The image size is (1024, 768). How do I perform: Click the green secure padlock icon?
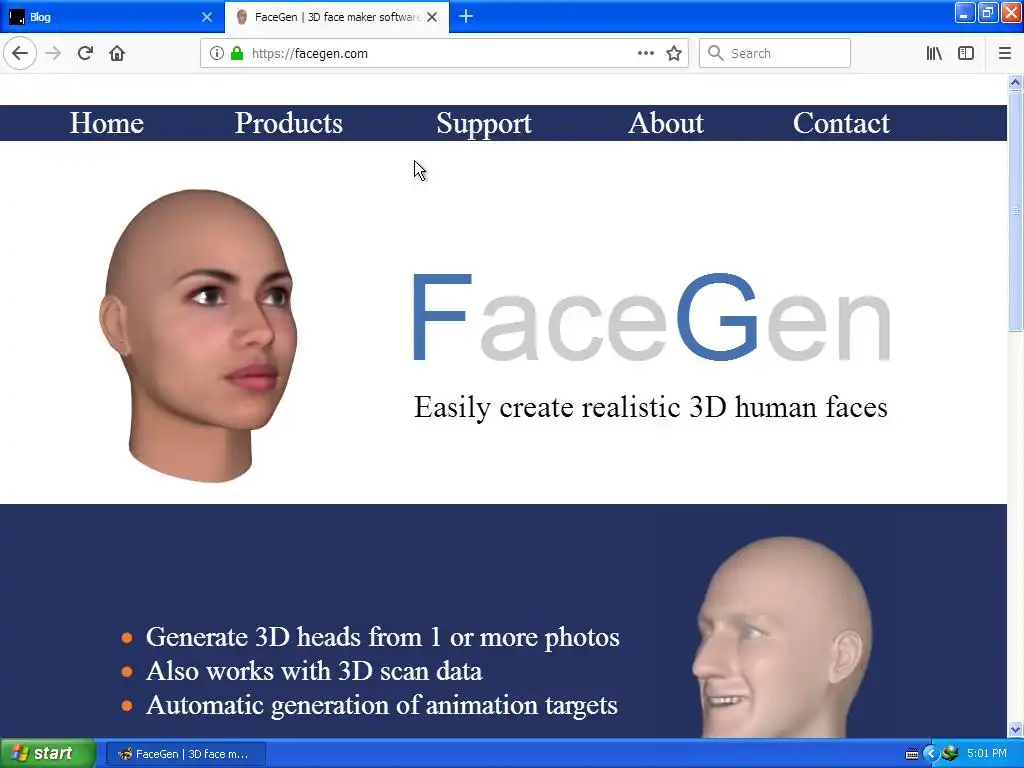tap(237, 54)
